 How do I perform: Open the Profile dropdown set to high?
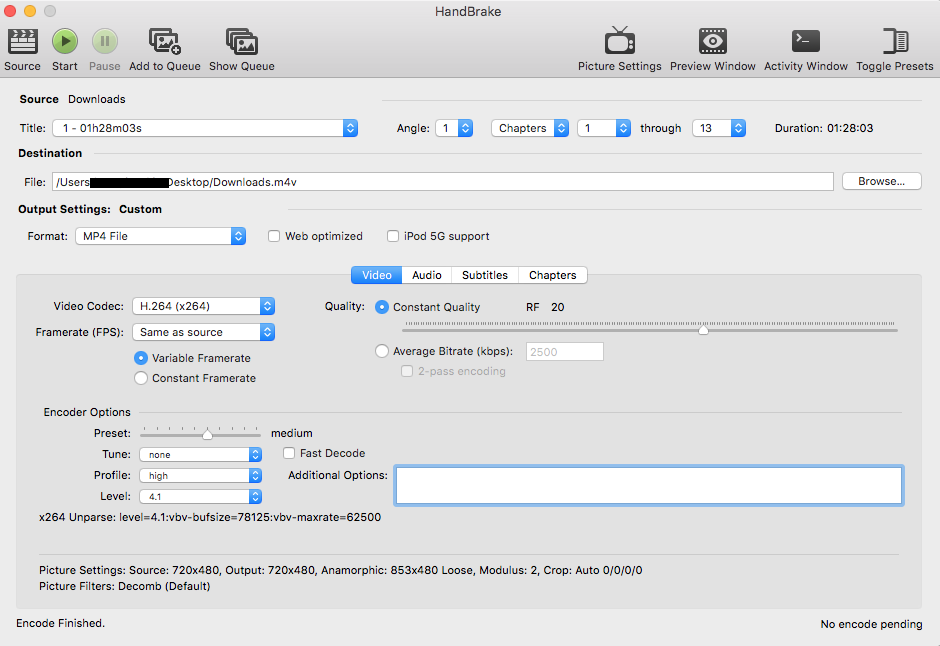coord(201,476)
